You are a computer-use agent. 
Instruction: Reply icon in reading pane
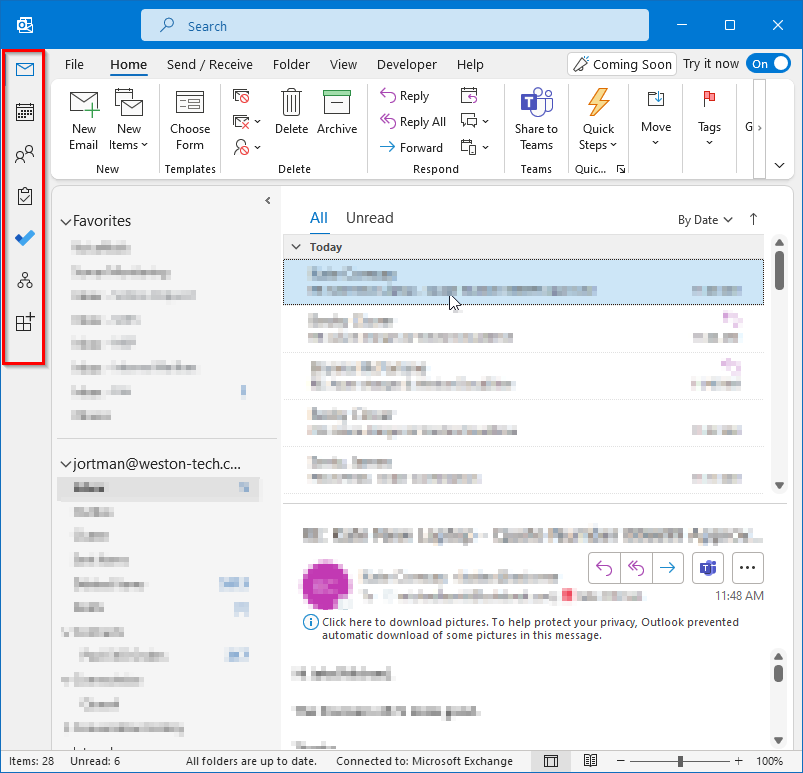tap(604, 568)
